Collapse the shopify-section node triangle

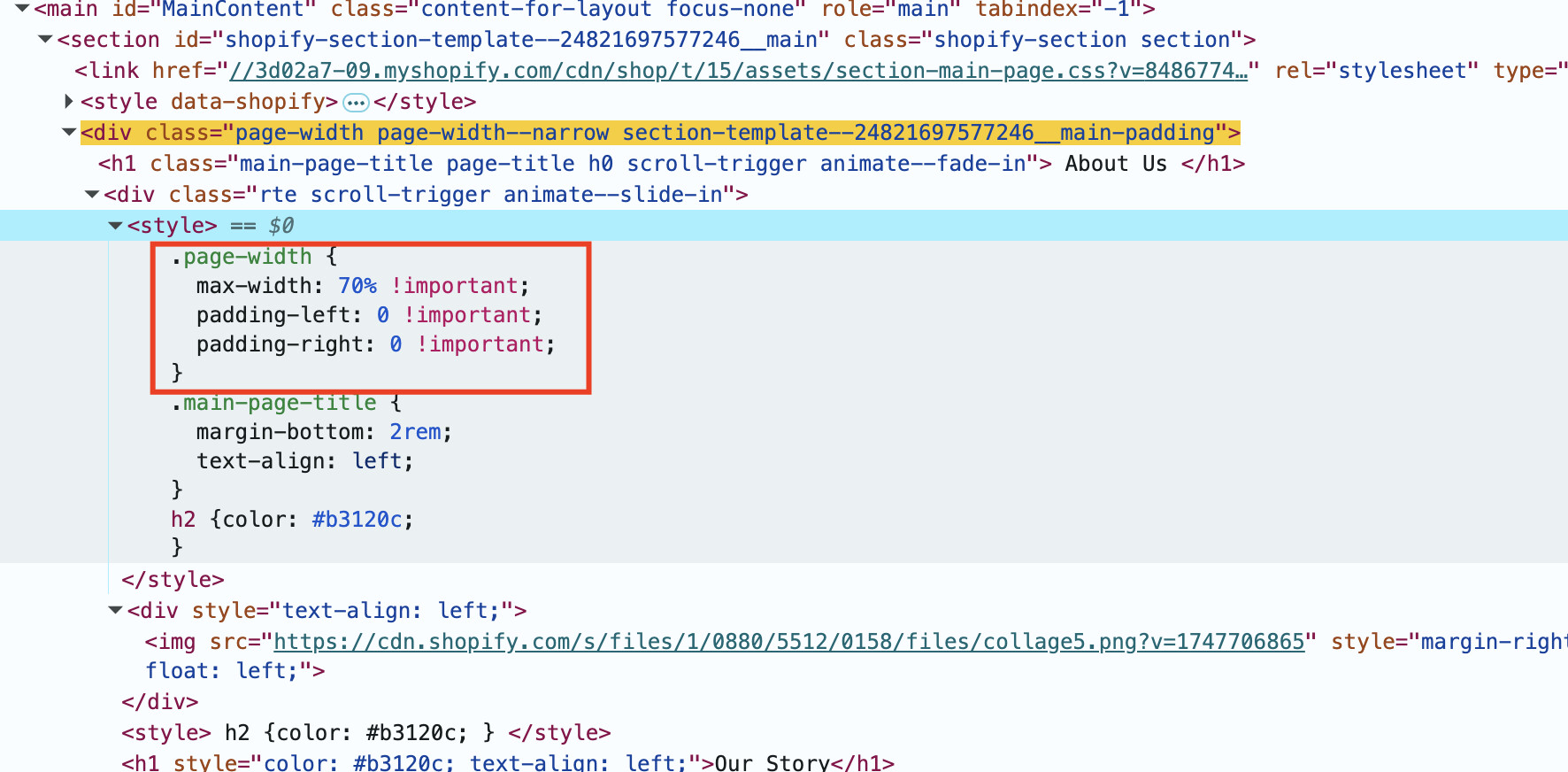45,39
